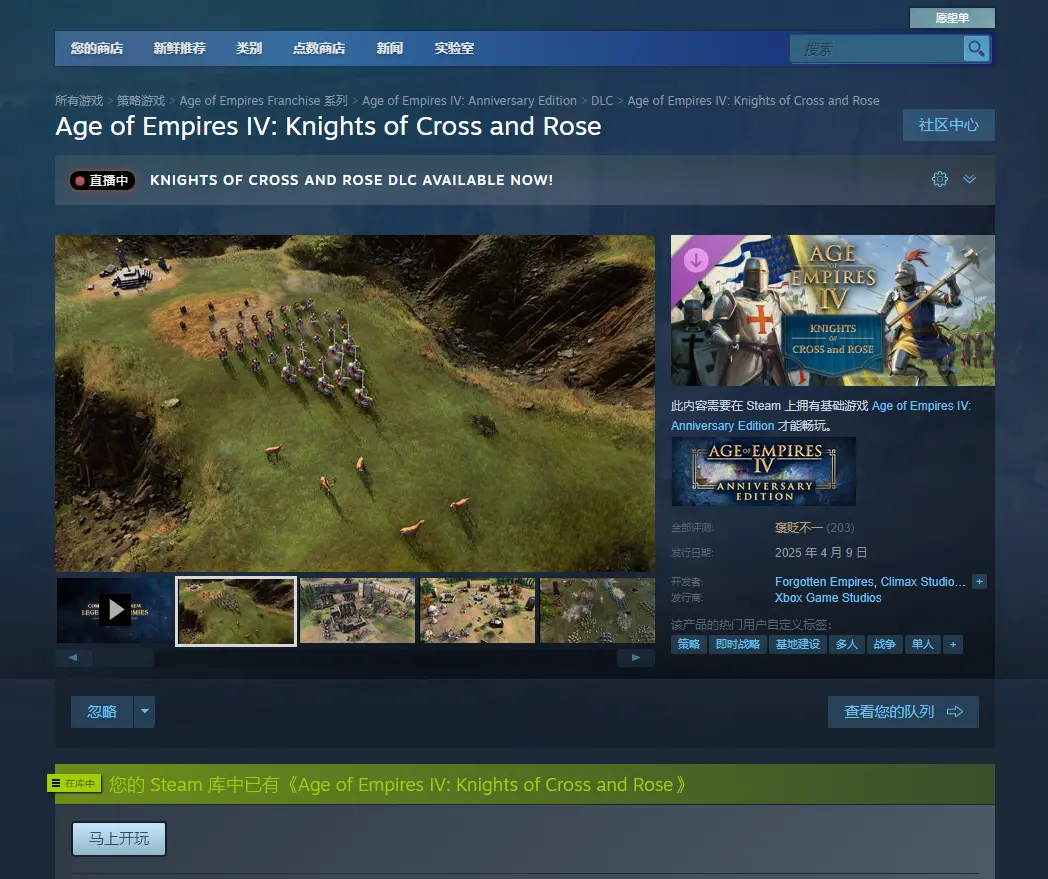Screen dimensions: 1048x879
Task: Select the grassy hill screenshot thumbnail
Action: click(x=236, y=611)
